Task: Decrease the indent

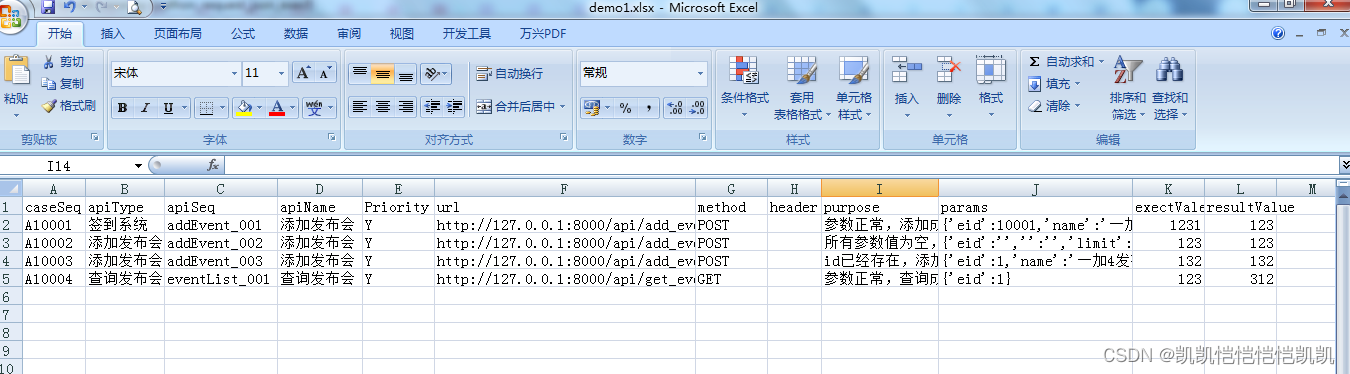Action: click(432, 106)
